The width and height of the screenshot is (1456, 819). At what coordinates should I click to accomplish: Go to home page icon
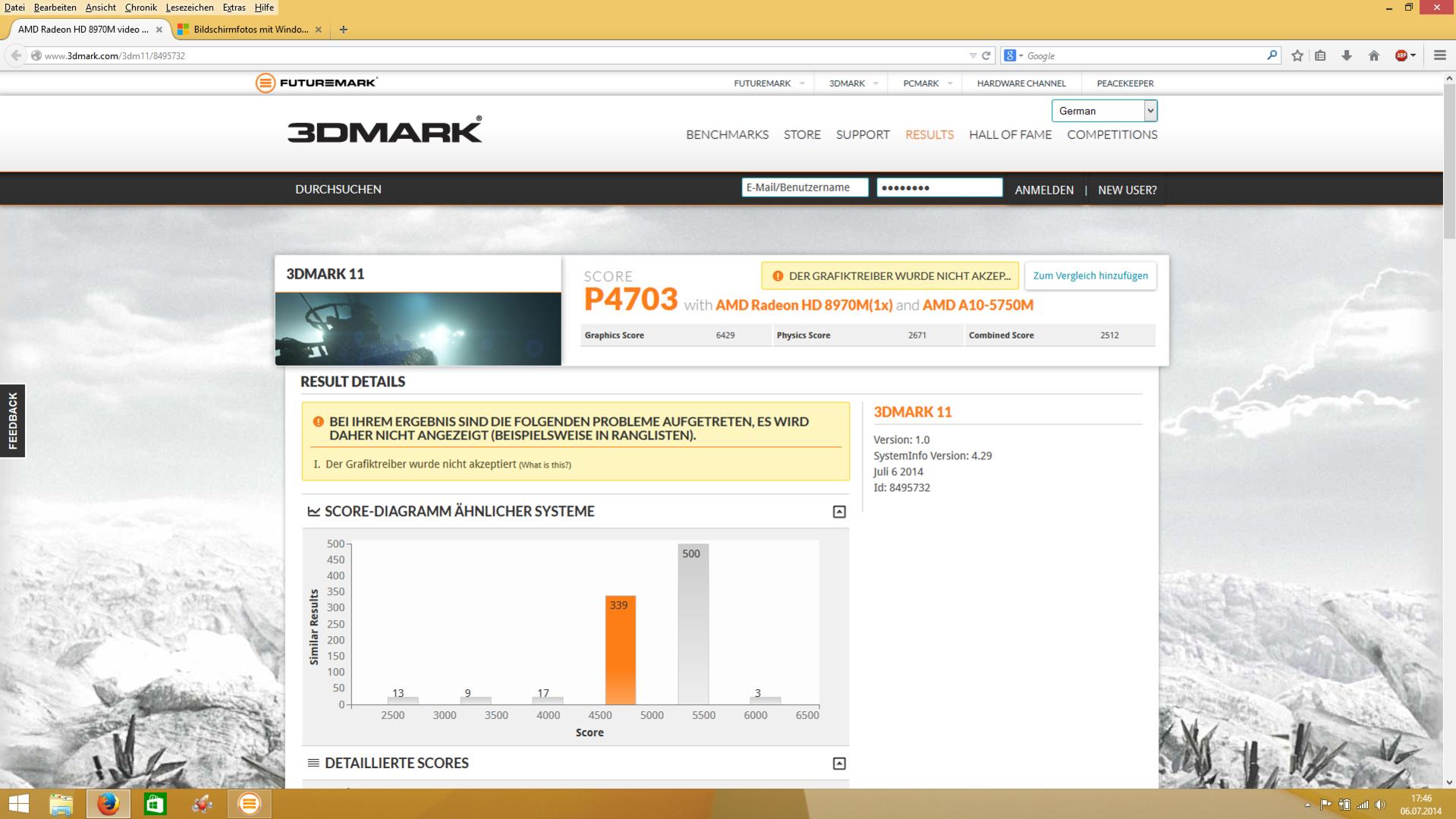1373,55
